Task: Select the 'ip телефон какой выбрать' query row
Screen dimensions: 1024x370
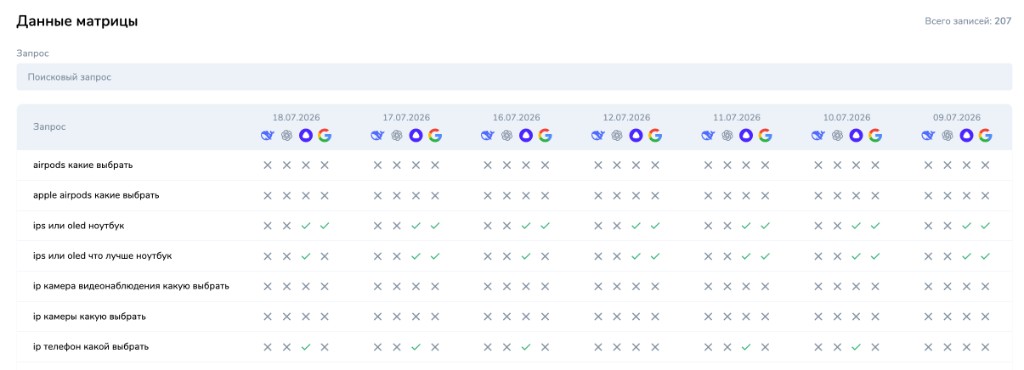Action: point(514,347)
